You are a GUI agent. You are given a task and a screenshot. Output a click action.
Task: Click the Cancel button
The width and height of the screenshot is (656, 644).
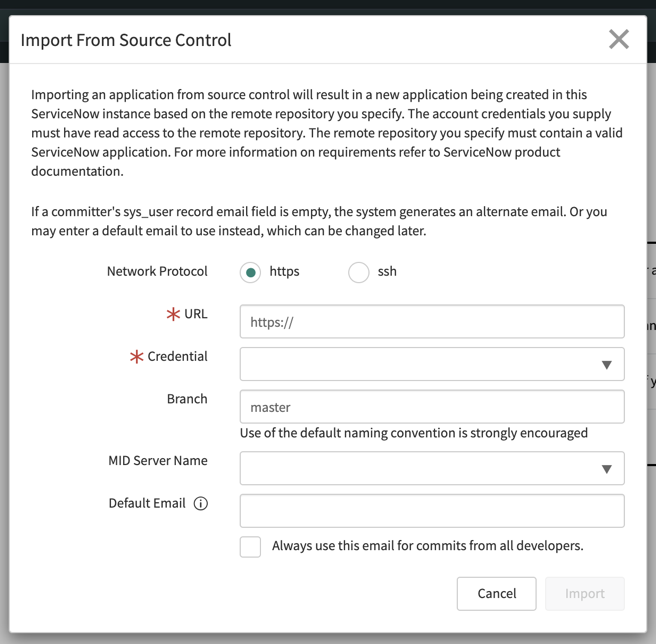(496, 593)
